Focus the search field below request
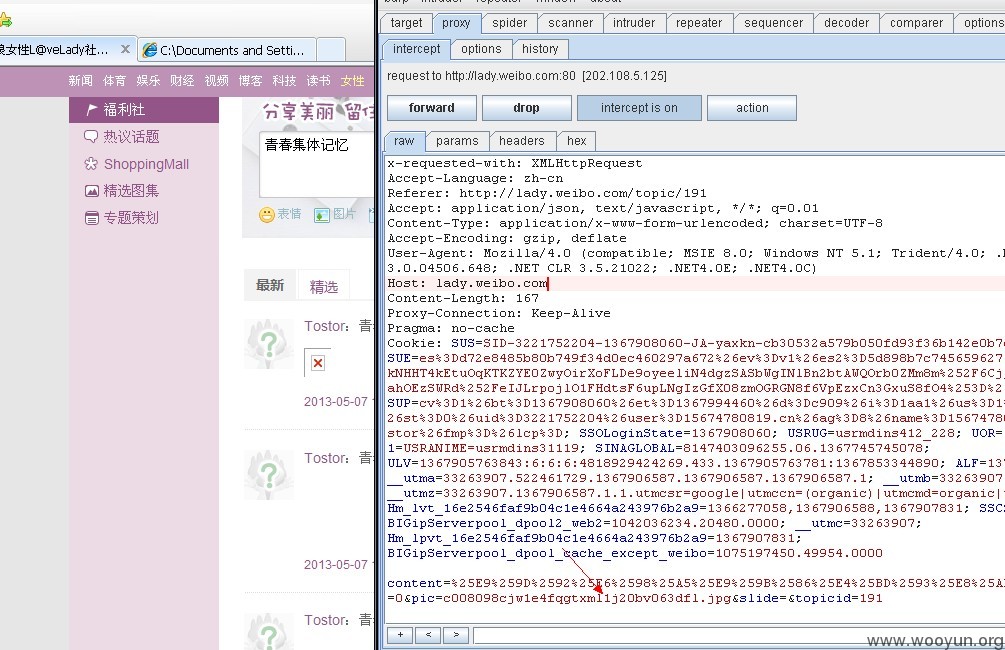This screenshot has height=650, width=1005. pyautogui.click(x=738, y=635)
